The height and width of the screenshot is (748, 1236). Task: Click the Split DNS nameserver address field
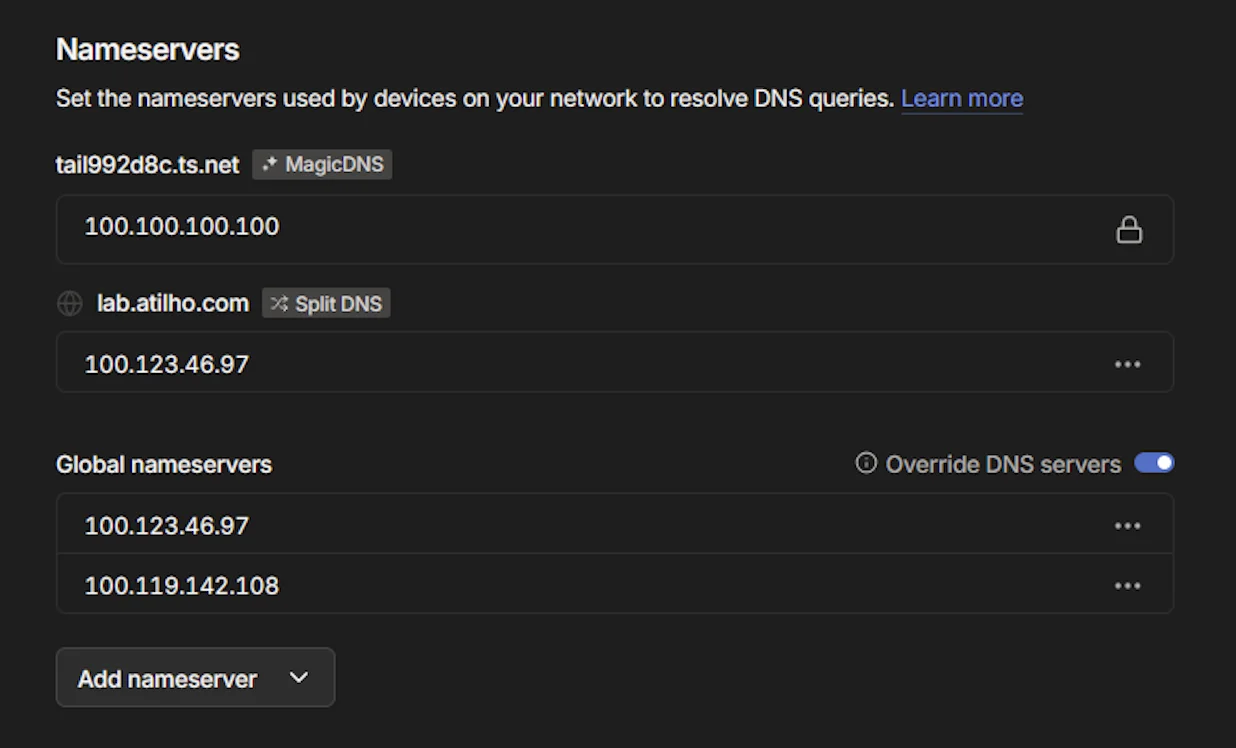[x=400, y=363]
